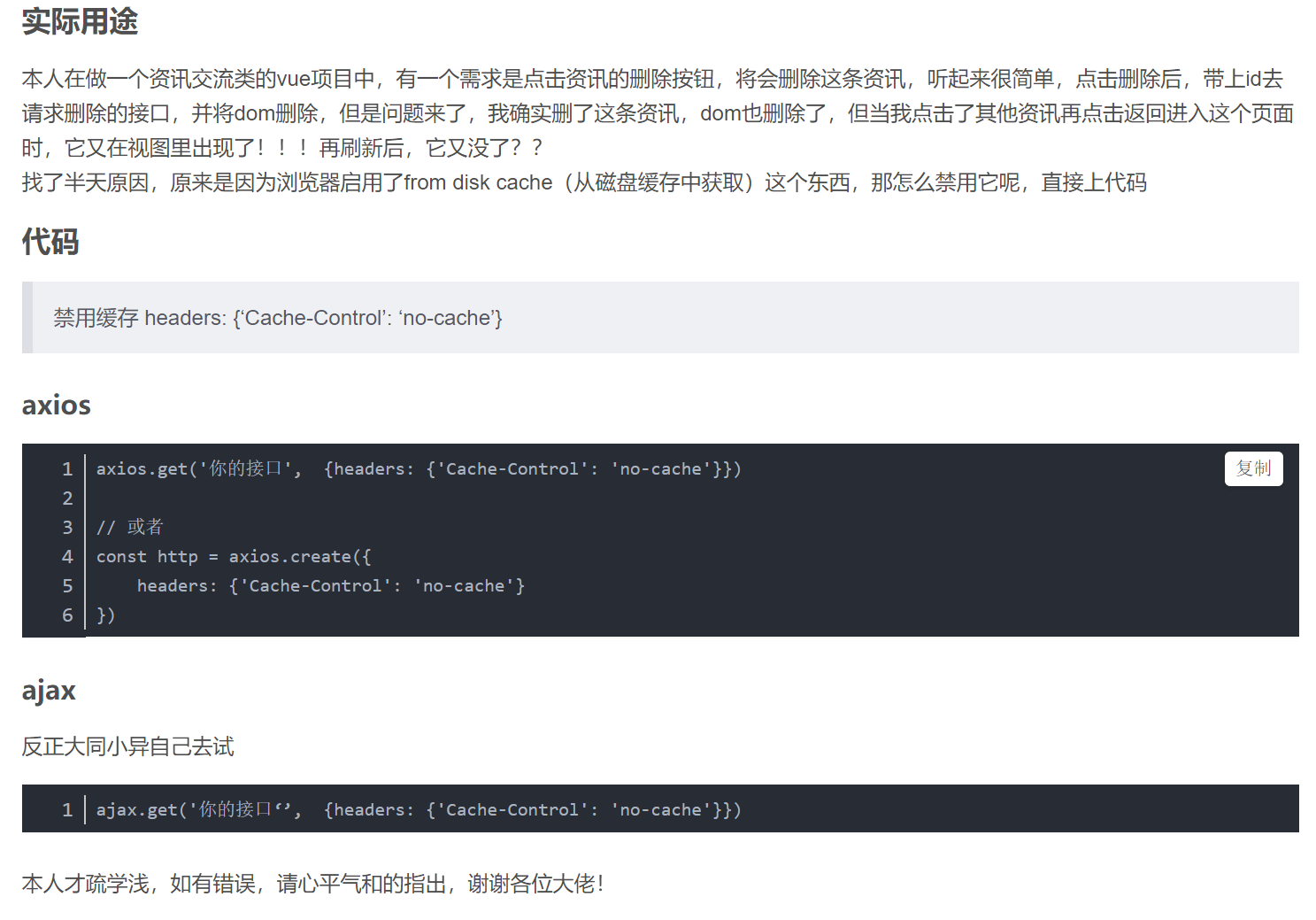Image resolution: width=1316 pixels, height=920 pixels.
Task: Click paragraph line starting 找了半天原因
Action: click(584, 182)
